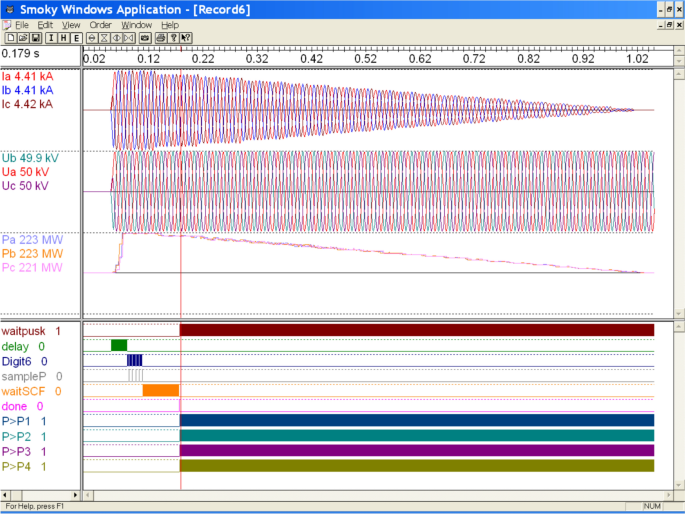Click right arrow of label pane scrollbar

tap(75, 495)
